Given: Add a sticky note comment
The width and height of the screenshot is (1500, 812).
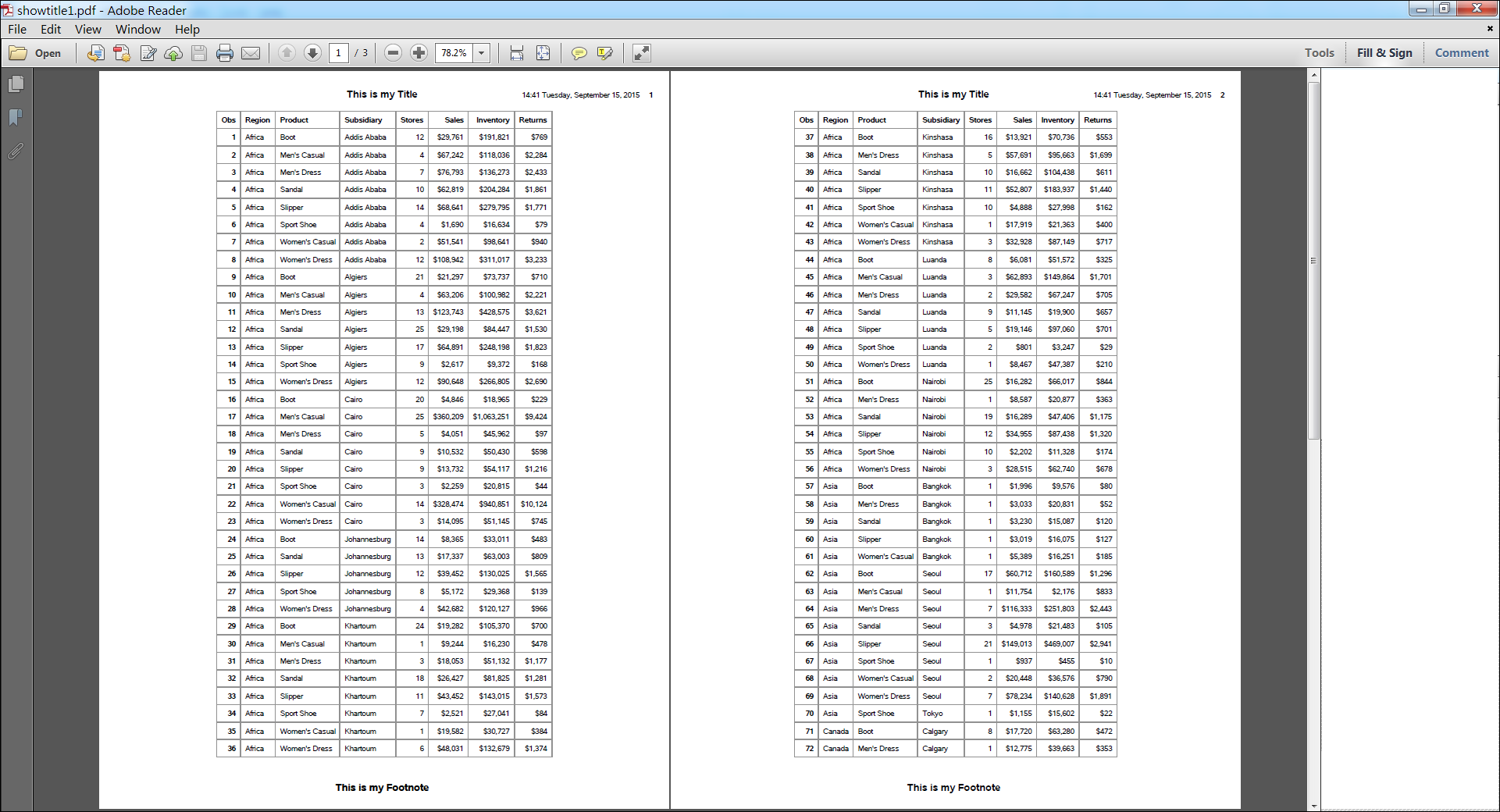Looking at the screenshot, I should pyautogui.click(x=579, y=53).
